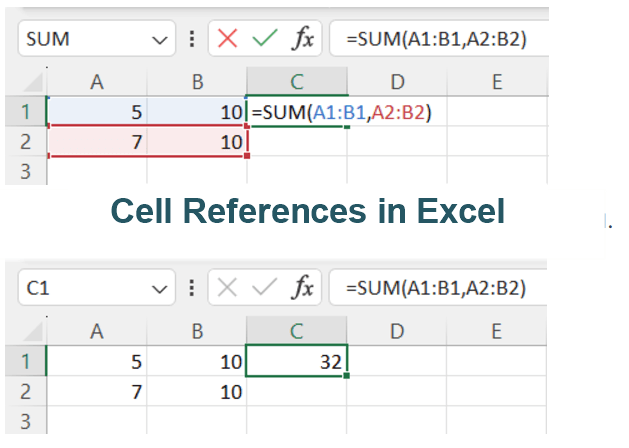
Task: Click the greyed check icon in the bottom spreadsheet
Action: pyautogui.click(x=264, y=288)
